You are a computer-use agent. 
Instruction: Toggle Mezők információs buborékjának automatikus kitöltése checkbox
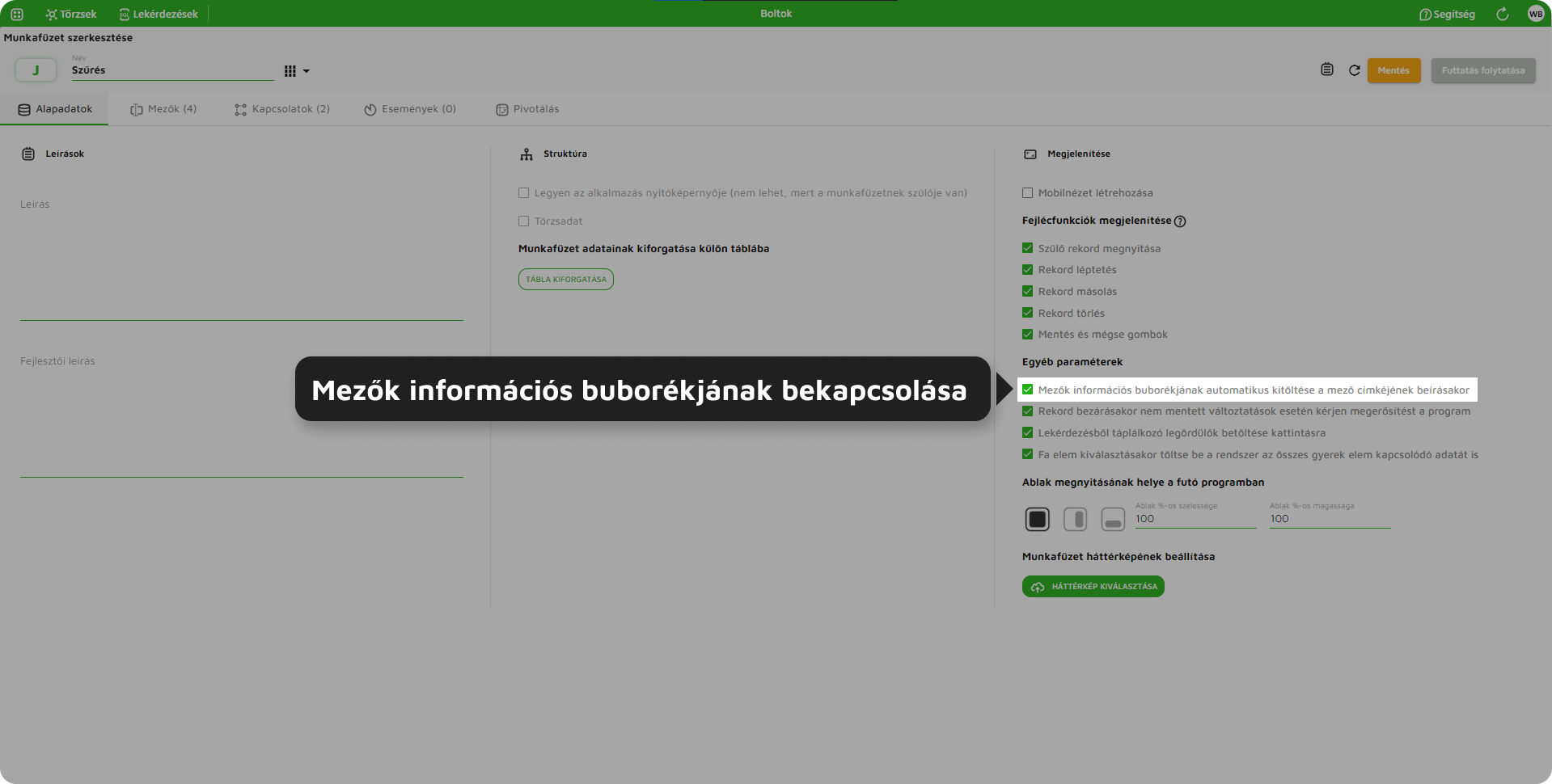[x=1027, y=390]
